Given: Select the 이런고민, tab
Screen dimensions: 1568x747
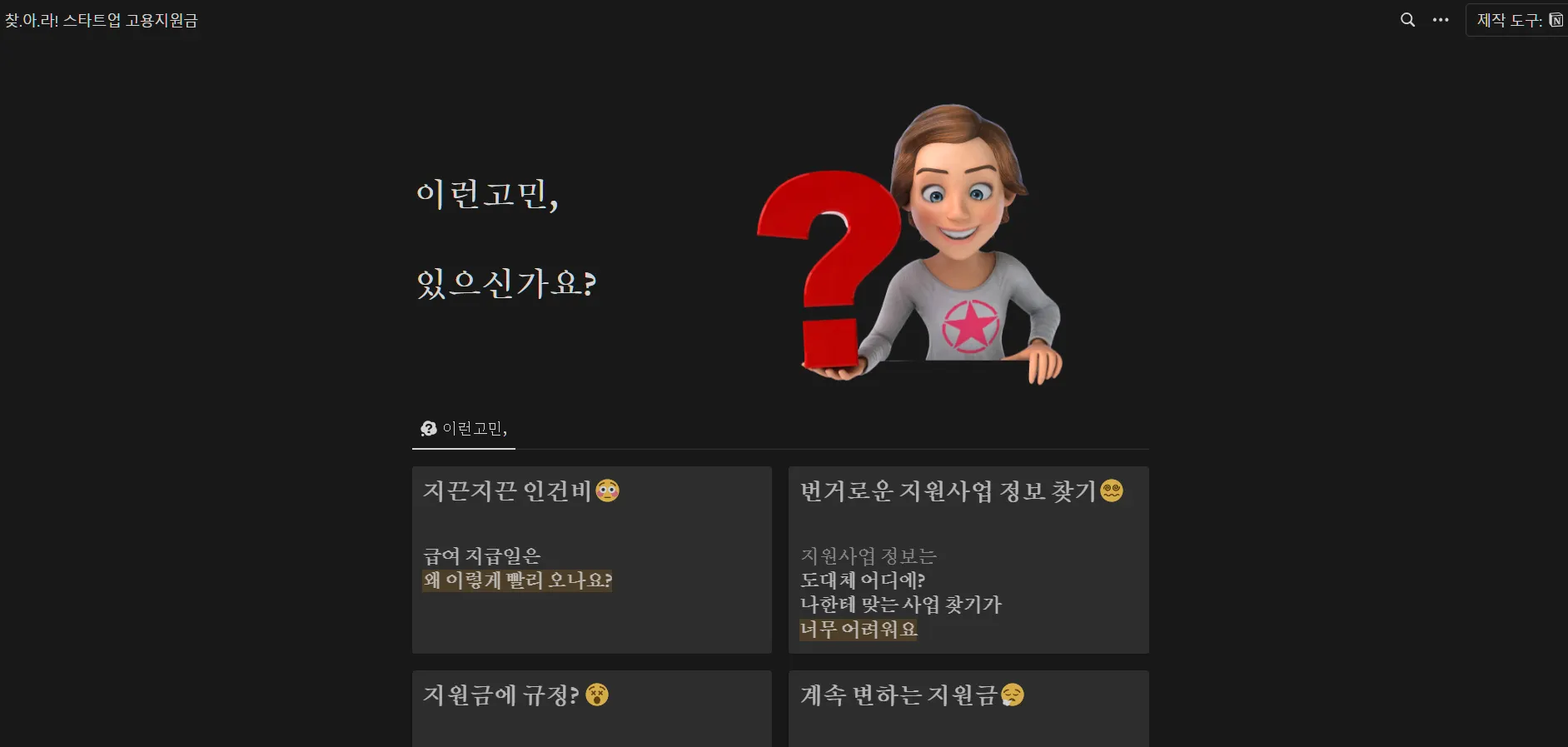Looking at the screenshot, I should (x=464, y=429).
